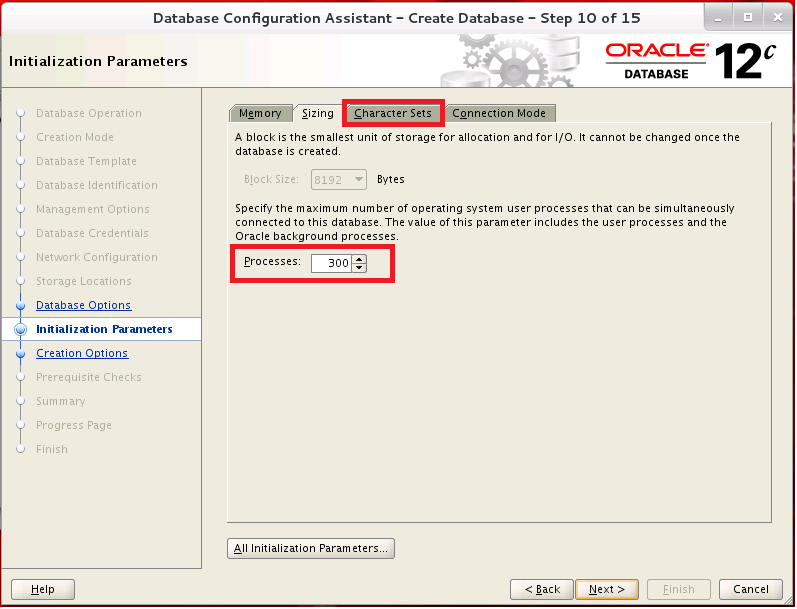
Task: Increase Processes value with up arrow
Action: tap(360, 259)
